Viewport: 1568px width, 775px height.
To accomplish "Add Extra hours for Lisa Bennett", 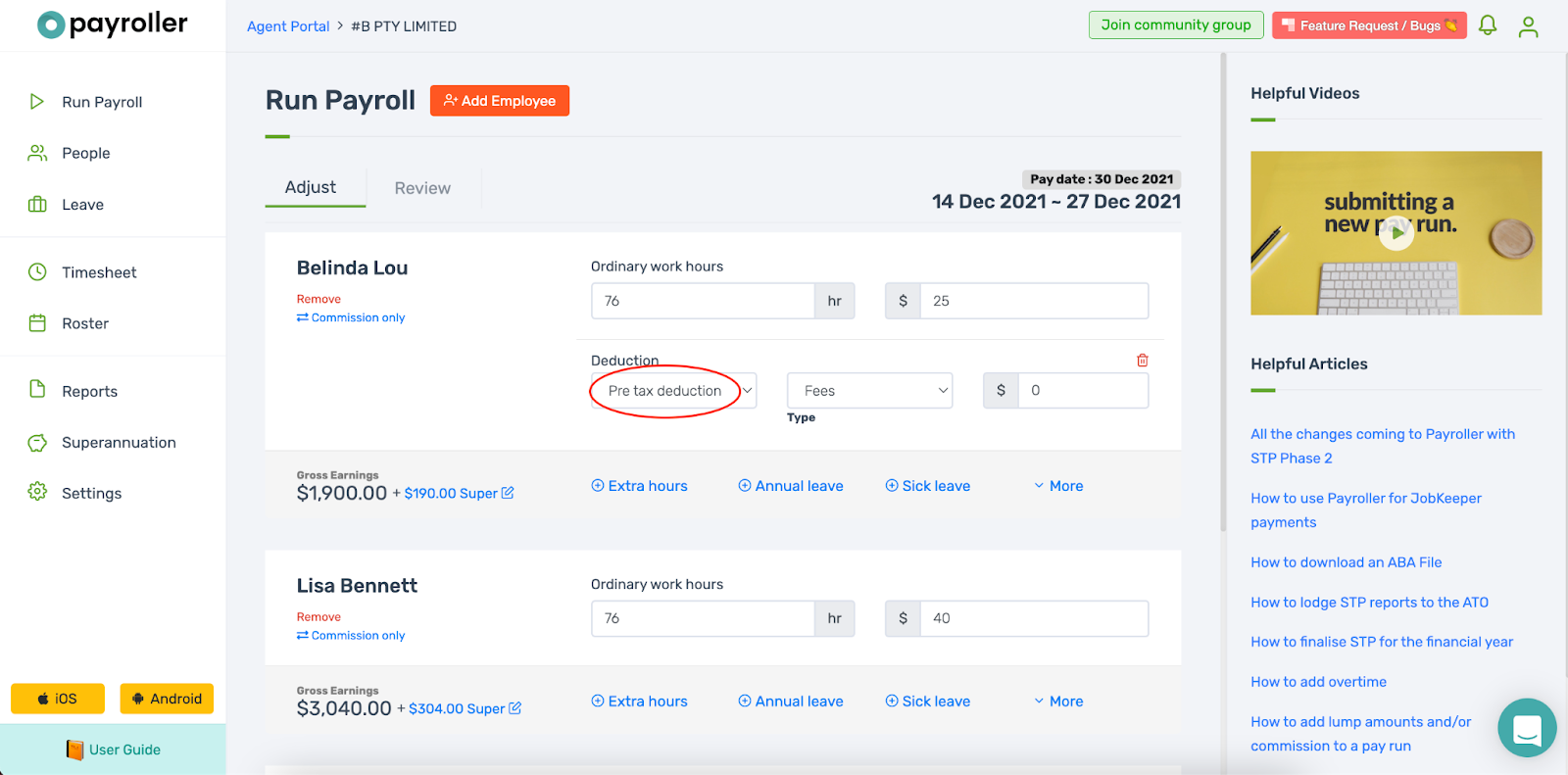I will [x=639, y=702].
